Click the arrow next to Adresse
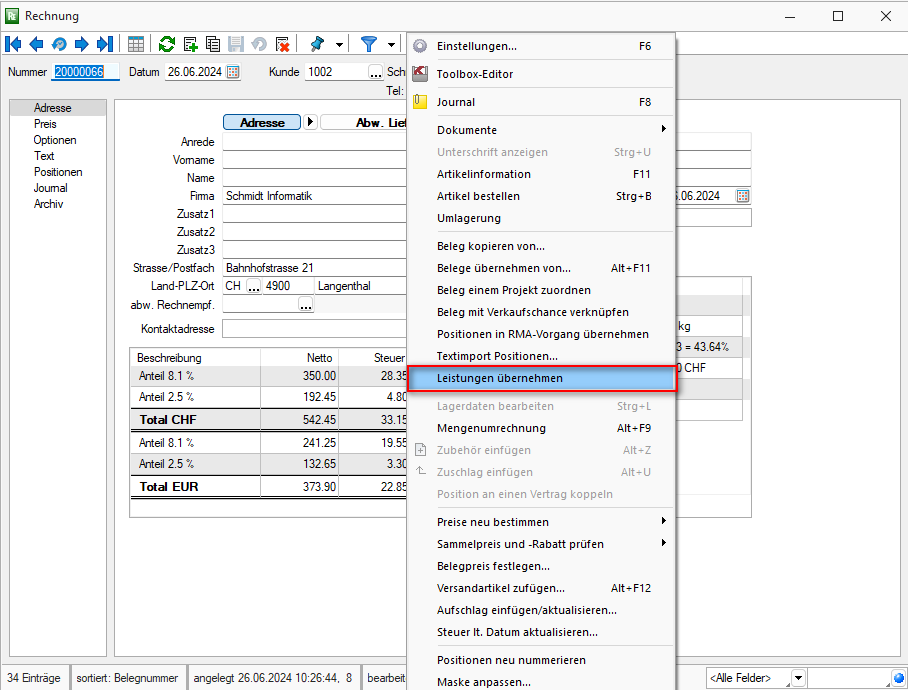 (x=310, y=122)
